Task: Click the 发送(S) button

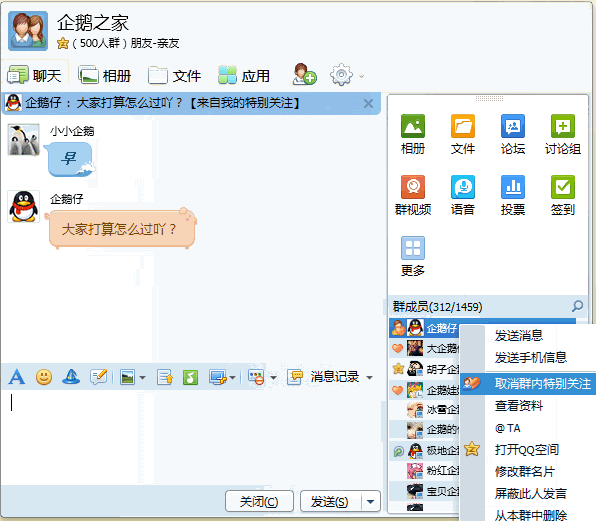Action: 331,502
